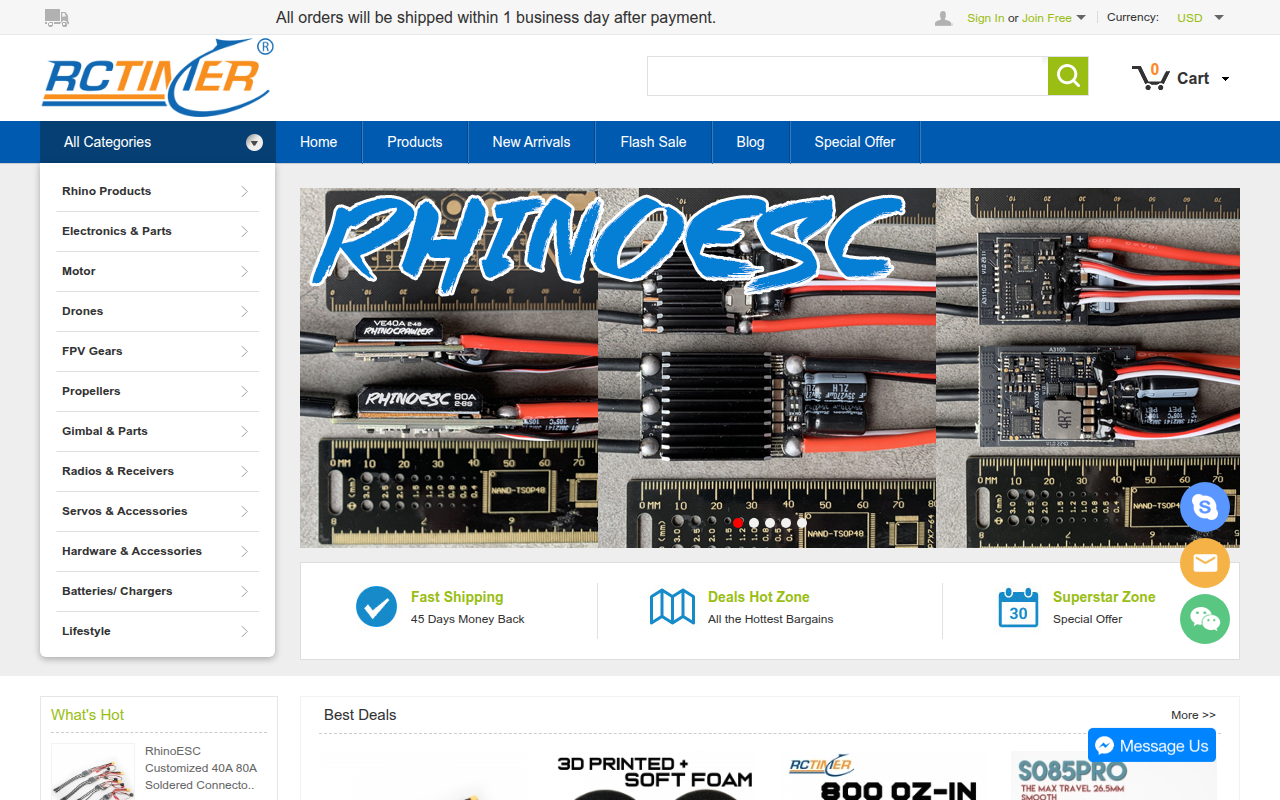Viewport: 1280px width, 800px height.
Task: Expand the Join Free account dropdown arrow
Action: coord(1081,17)
